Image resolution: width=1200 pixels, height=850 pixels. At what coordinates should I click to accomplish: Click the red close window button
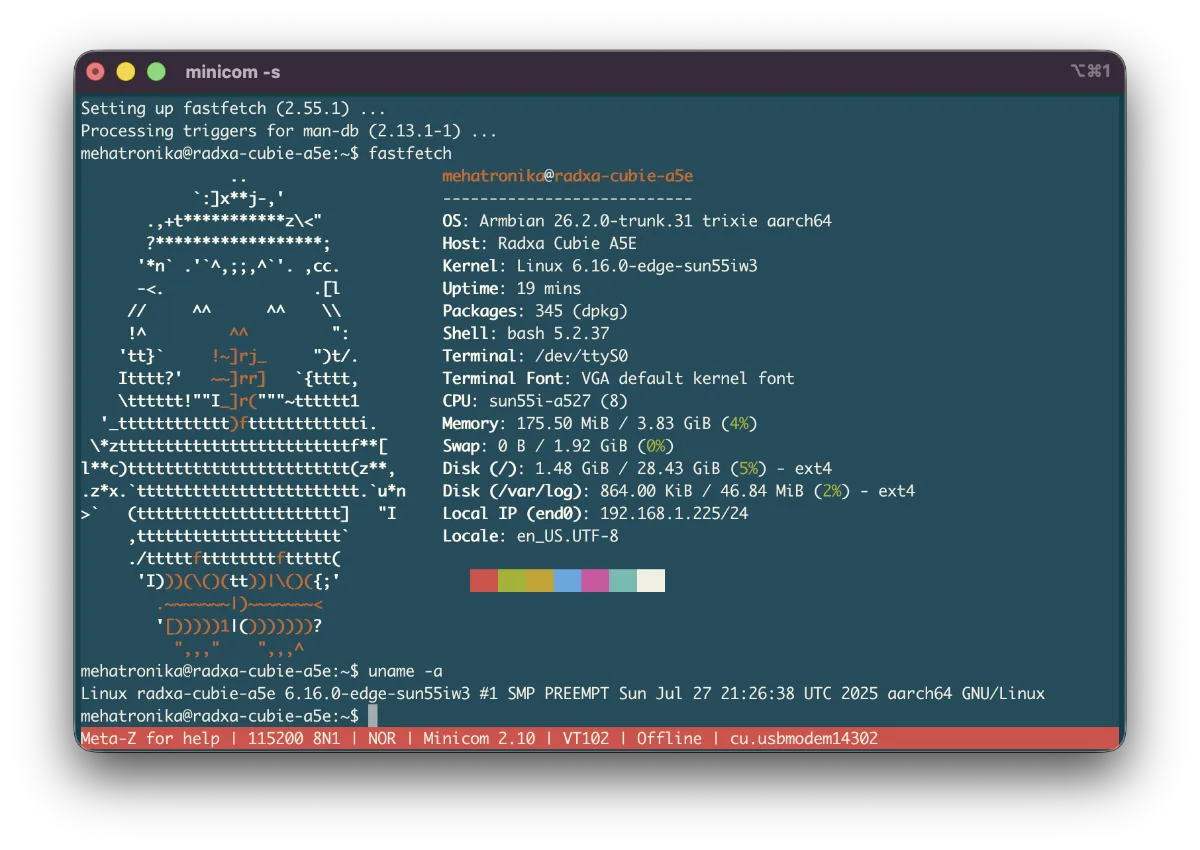tap(96, 72)
